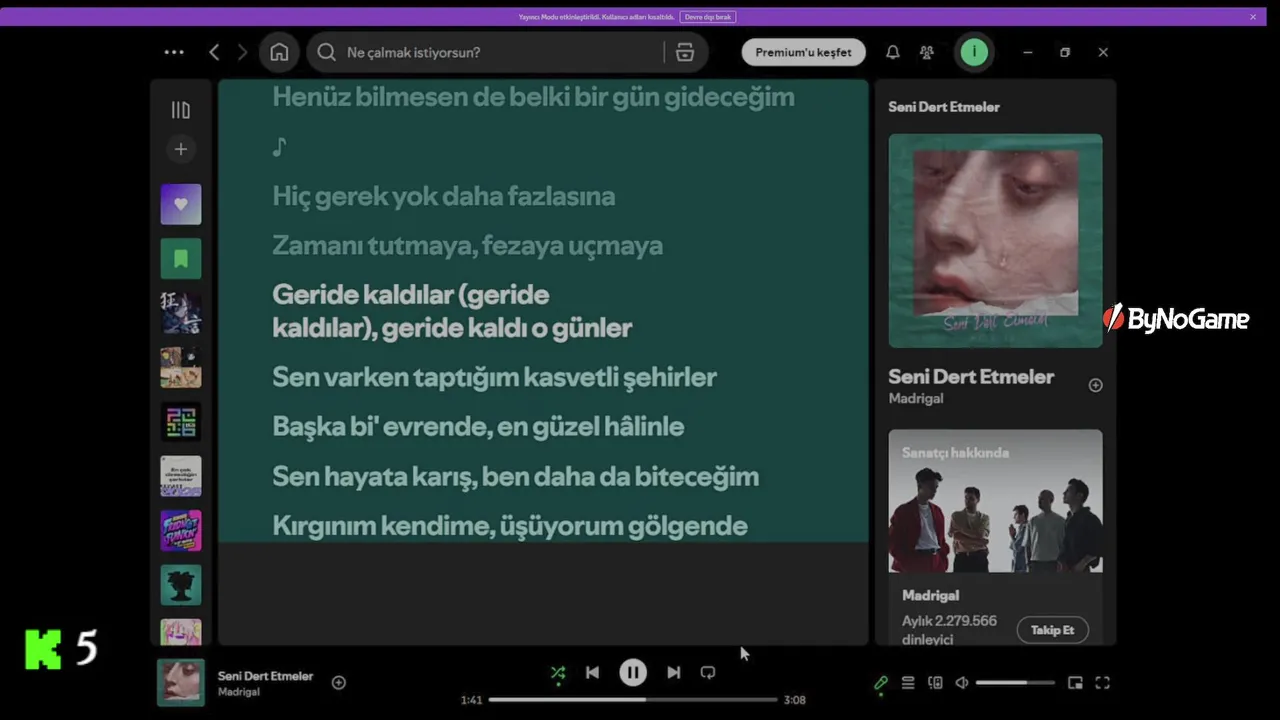This screenshot has width=1280, height=720.
Task: Jump to lyric 'Kırgınım kendime, üşüyorum gölgende'
Action: [x=510, y=525]
